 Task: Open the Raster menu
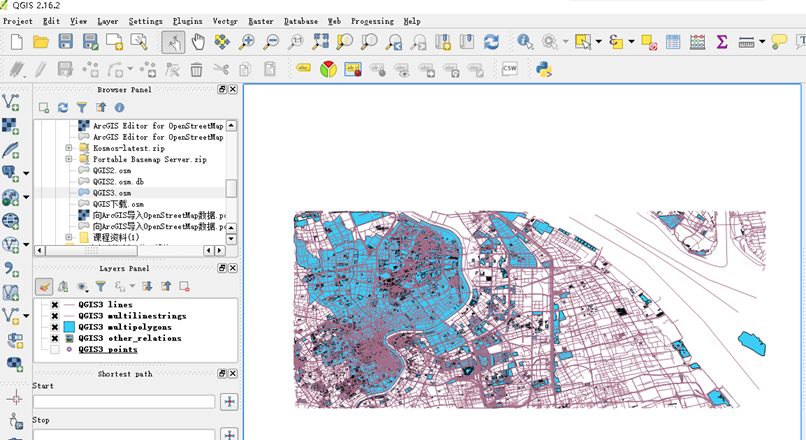[x=261, y=21]
